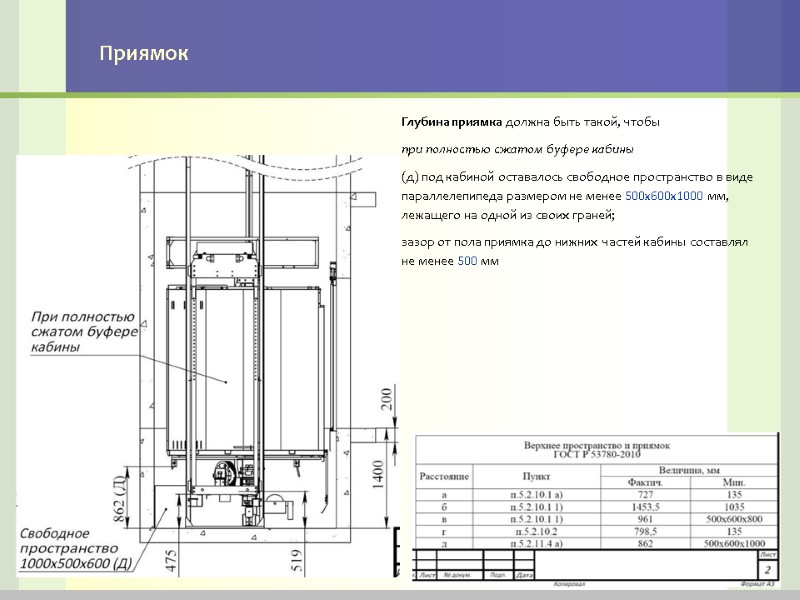Click table header 'Расстояние'

click(444, 477)
